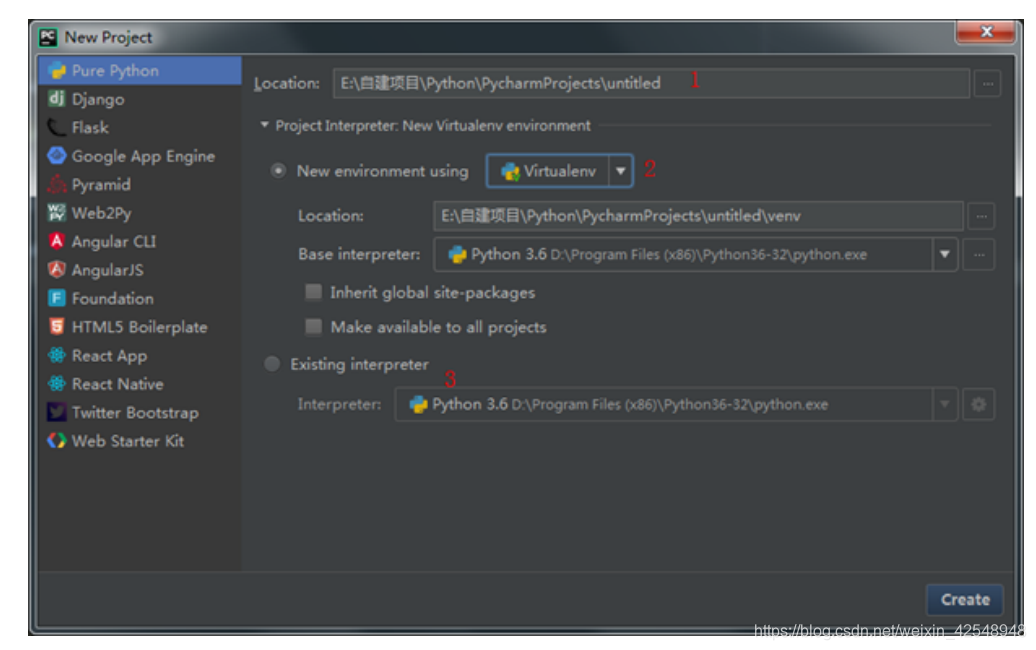Select Existing interpreter radio button
Image resolution: width=1036 pixels, height=650 pixels.
[x=272, y=364]
